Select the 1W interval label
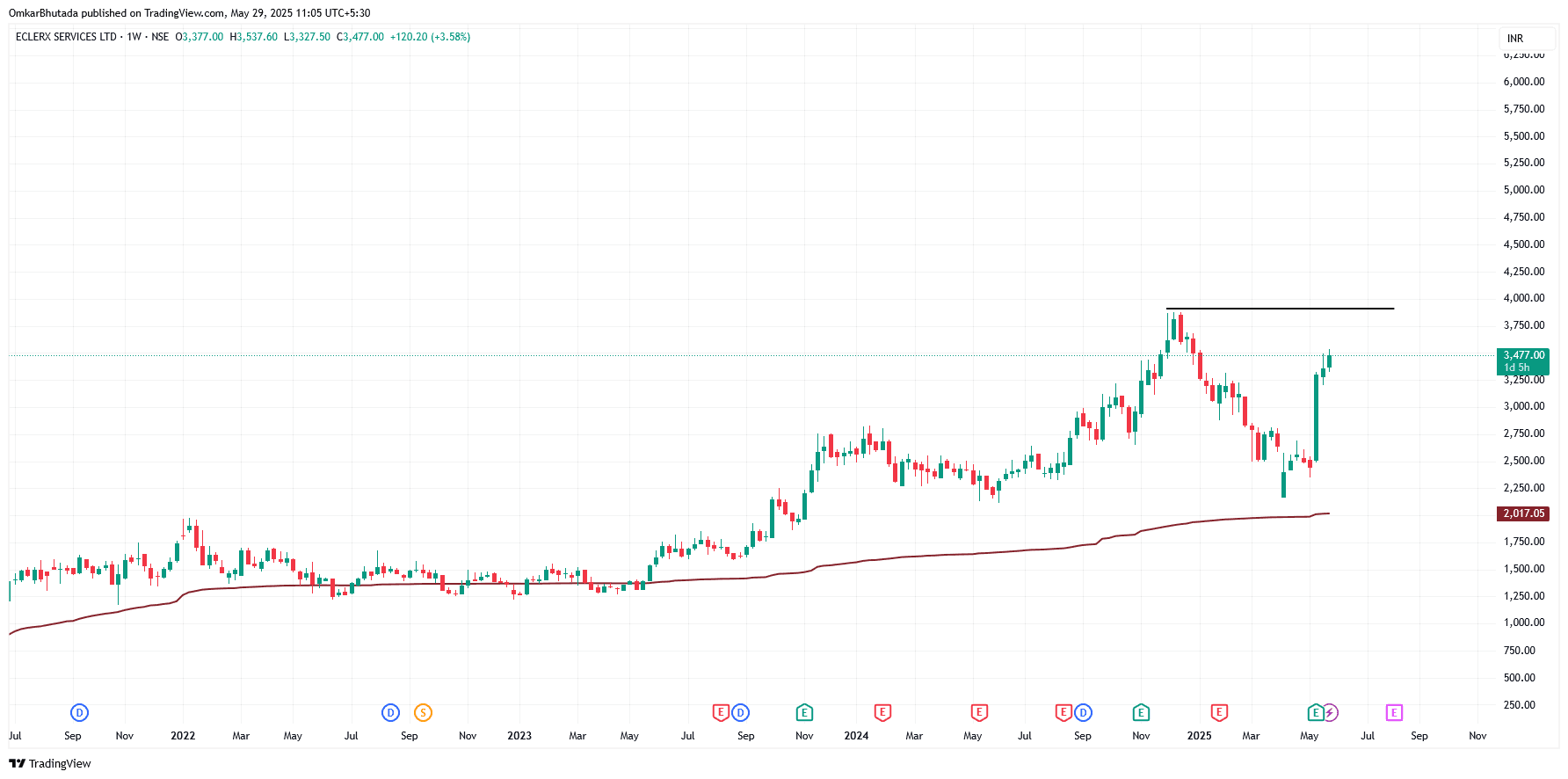 pyautogui.click(x=134, y=37)
